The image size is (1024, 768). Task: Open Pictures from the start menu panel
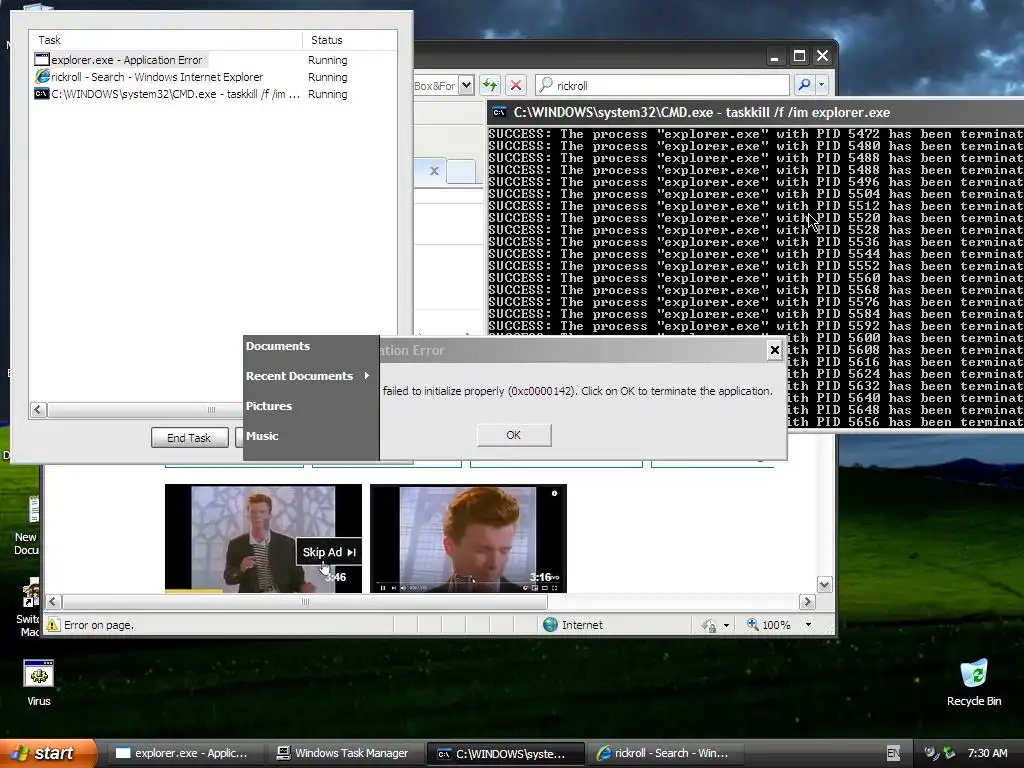point(268,406)
